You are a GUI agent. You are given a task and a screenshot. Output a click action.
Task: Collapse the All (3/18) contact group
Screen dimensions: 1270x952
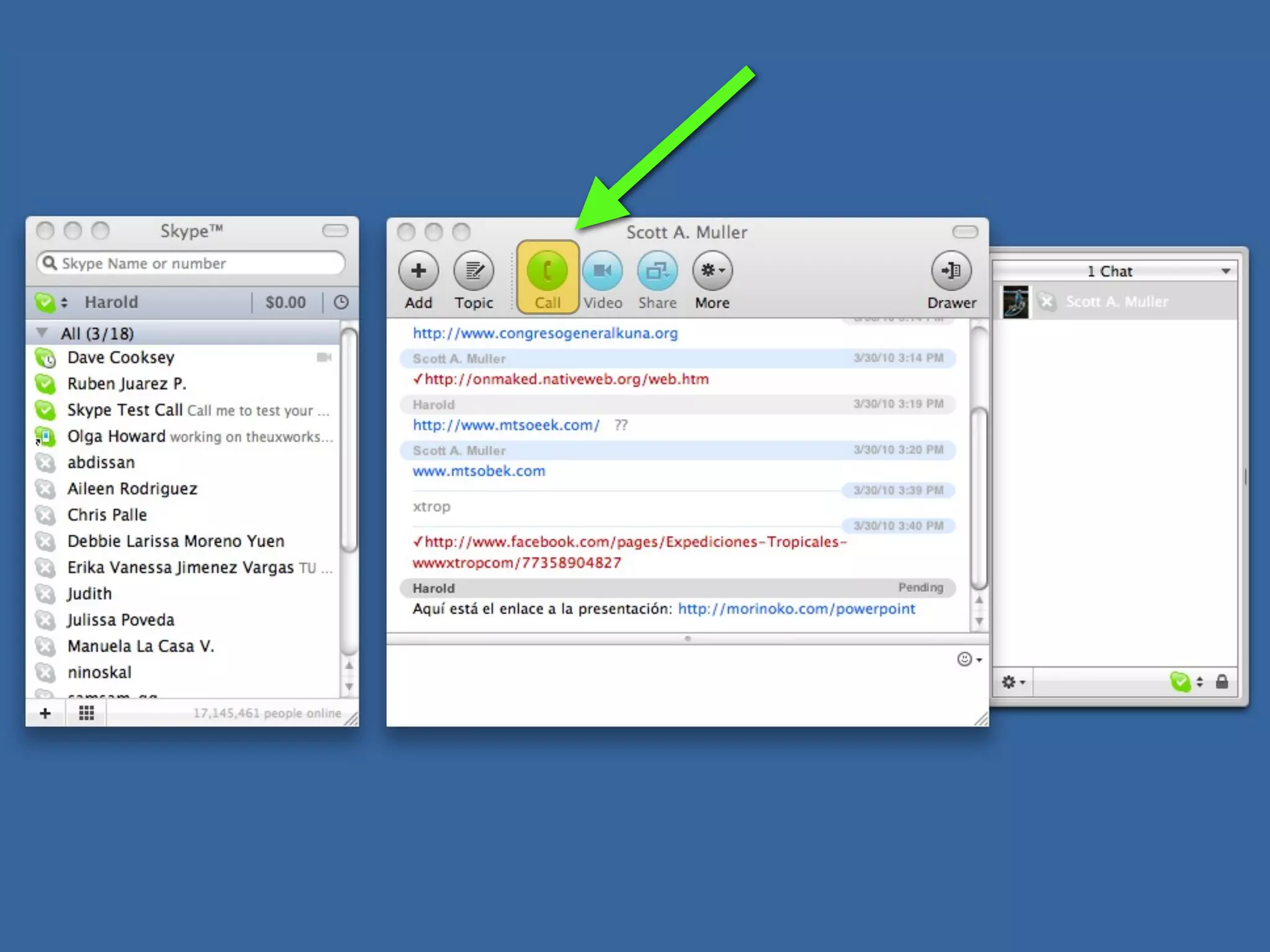pyautogui.click(x=42, y=333)
